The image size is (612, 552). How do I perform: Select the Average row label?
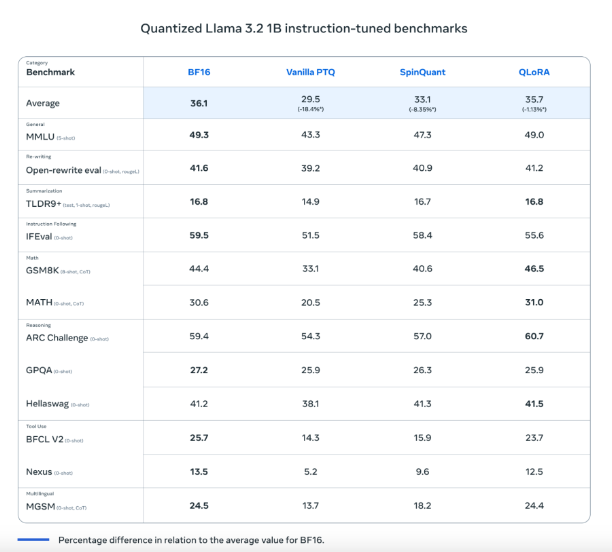click(x=43, y=103)
